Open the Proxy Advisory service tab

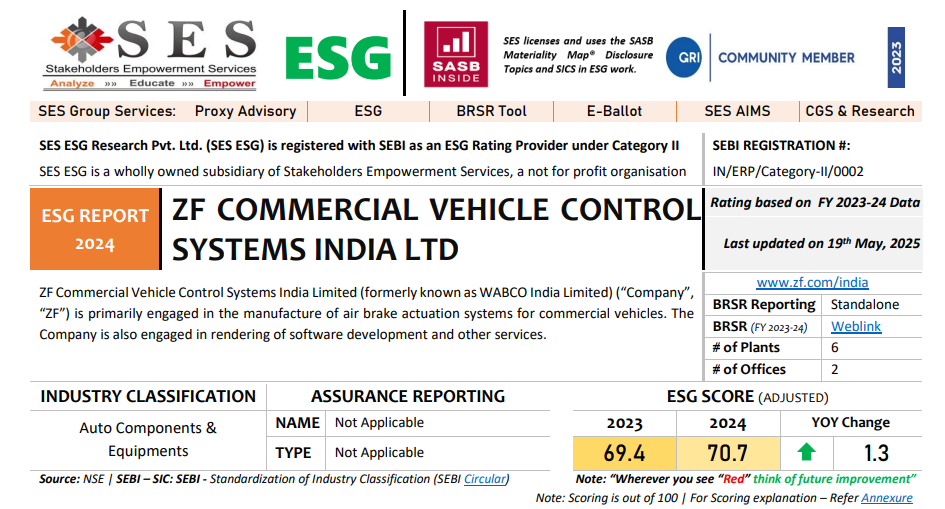click(x=245, y=111)
